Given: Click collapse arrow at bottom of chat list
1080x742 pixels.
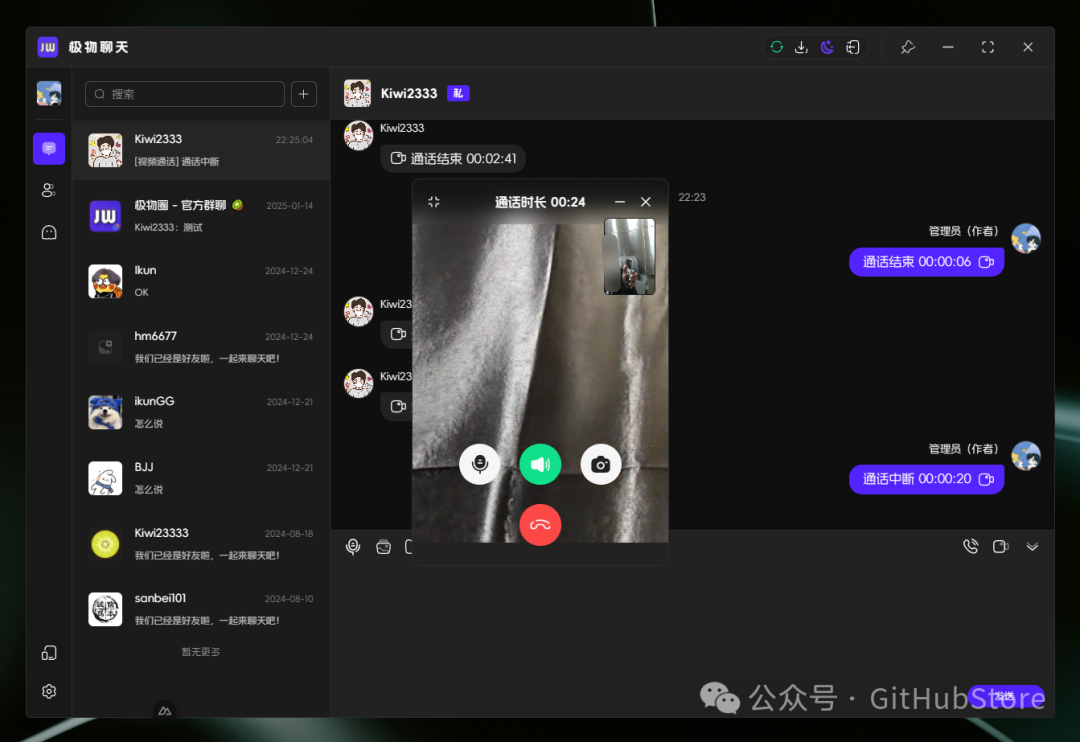Looking at the screenshot, I should click(165, 710).
